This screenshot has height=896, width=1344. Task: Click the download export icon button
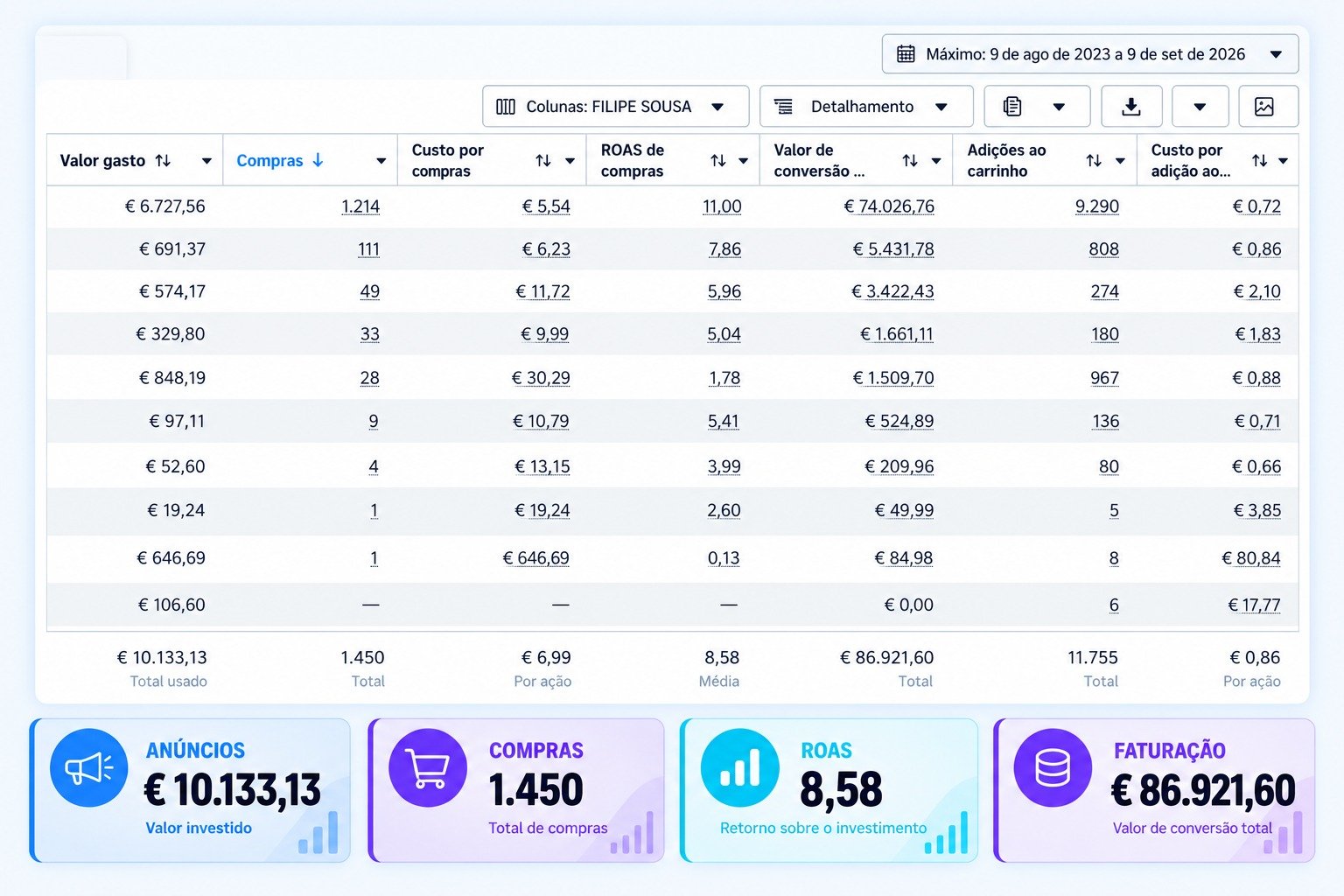coord(1131,107)
